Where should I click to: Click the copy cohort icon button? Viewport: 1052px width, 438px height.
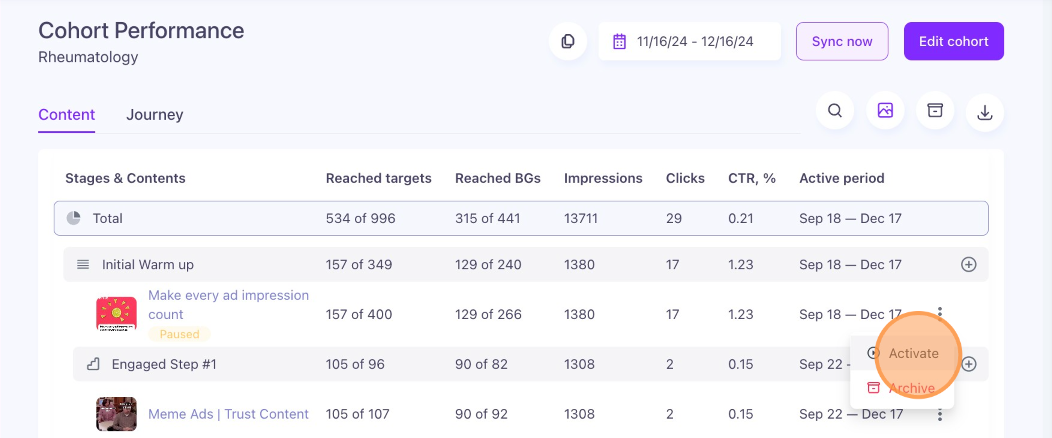click(568, 42)
